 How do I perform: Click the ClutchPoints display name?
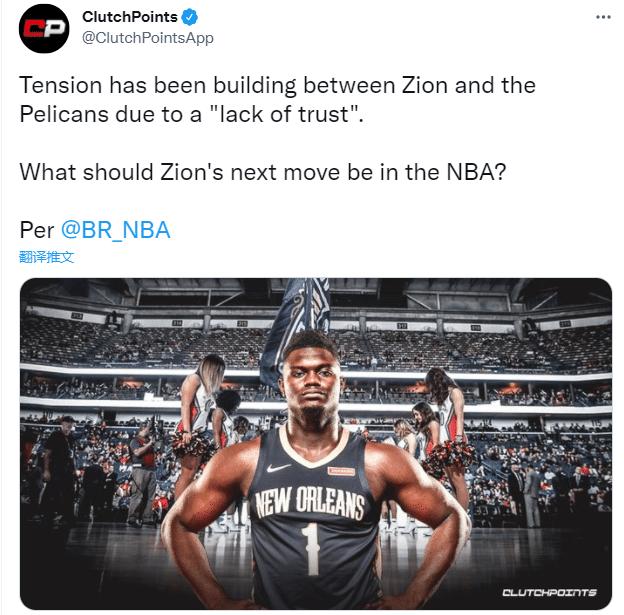(x=130, y=17)
